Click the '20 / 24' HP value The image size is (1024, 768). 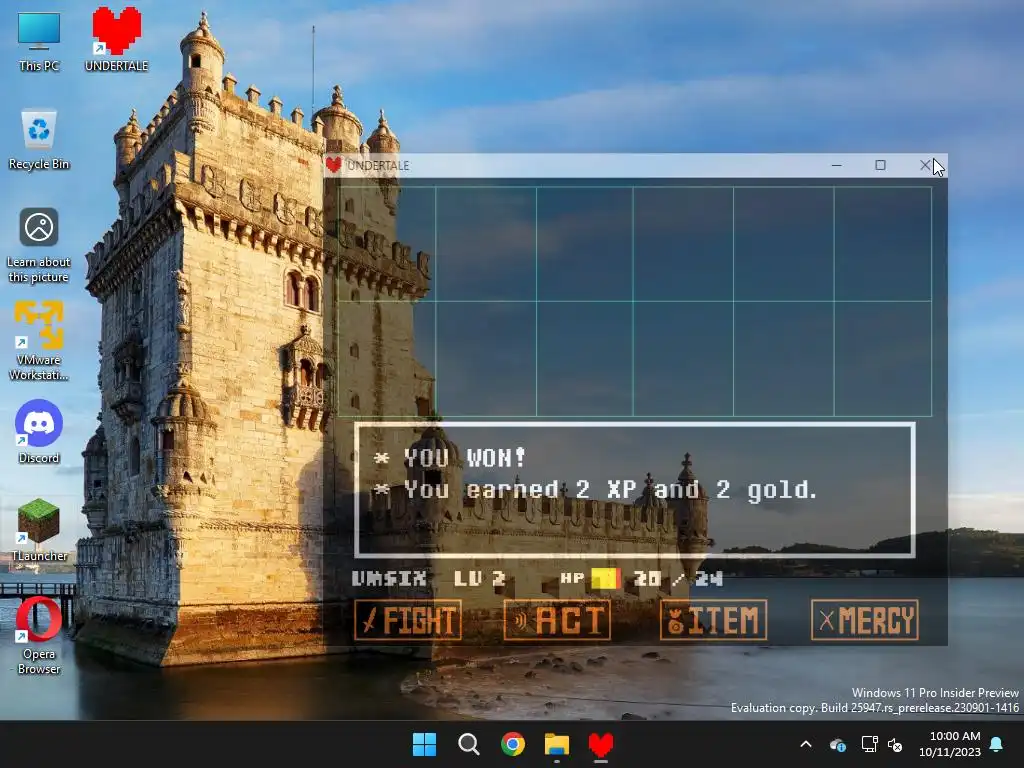tap(678, 578)
